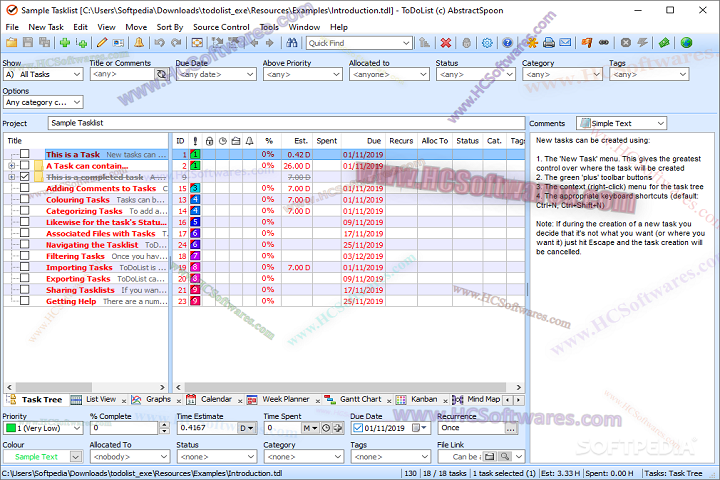Add new task with green plus icon

[65, 43]
